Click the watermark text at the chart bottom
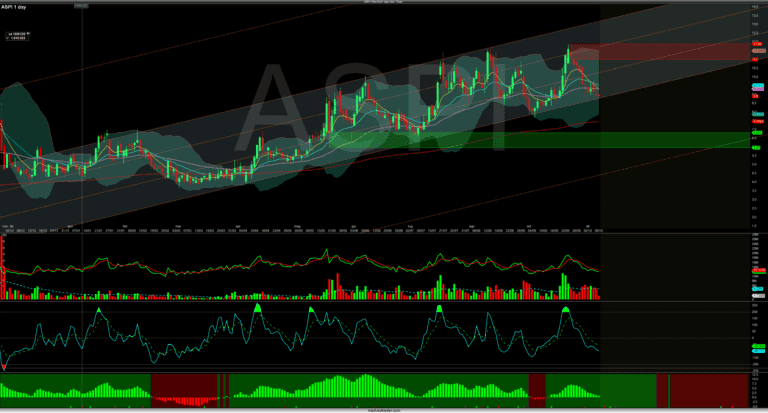The height and width of the screenshot is (413, 768). point(384,410)
